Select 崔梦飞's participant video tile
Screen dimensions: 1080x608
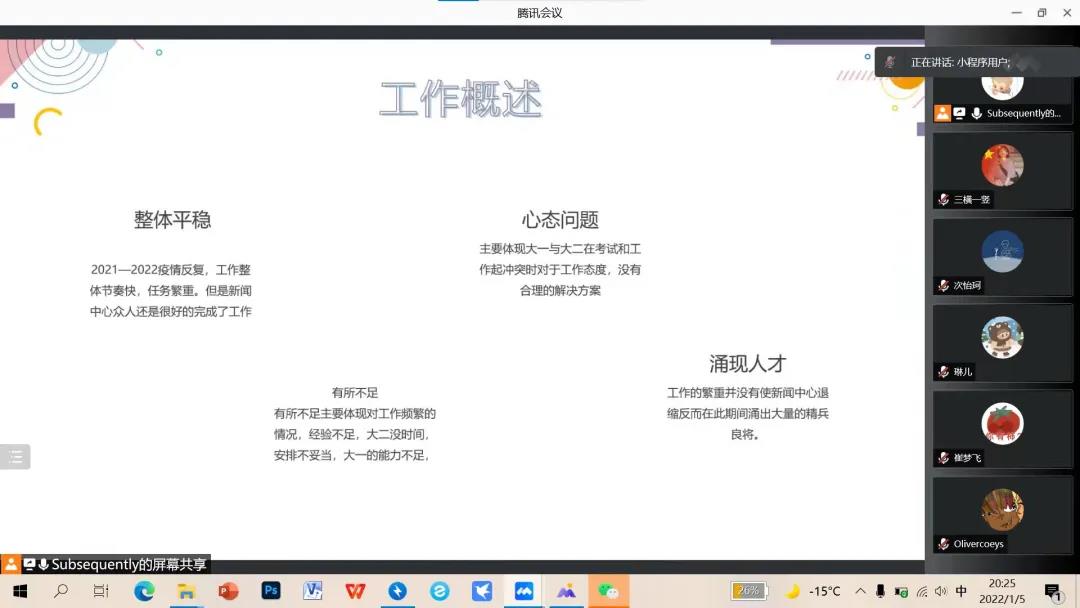[x=1002, y=428]
